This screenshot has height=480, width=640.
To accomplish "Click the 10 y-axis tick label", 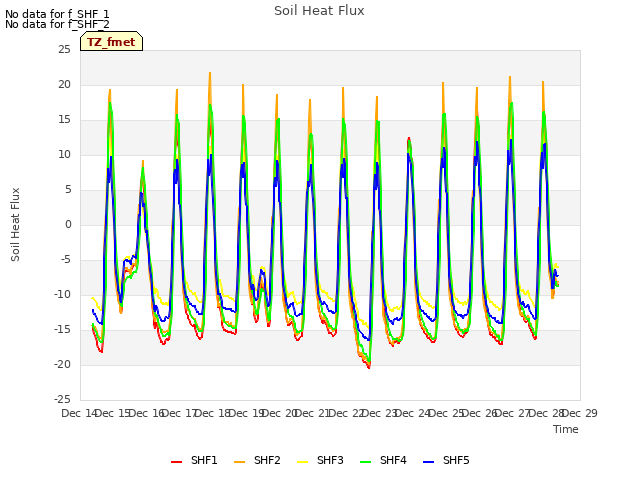I will point(64,155).
